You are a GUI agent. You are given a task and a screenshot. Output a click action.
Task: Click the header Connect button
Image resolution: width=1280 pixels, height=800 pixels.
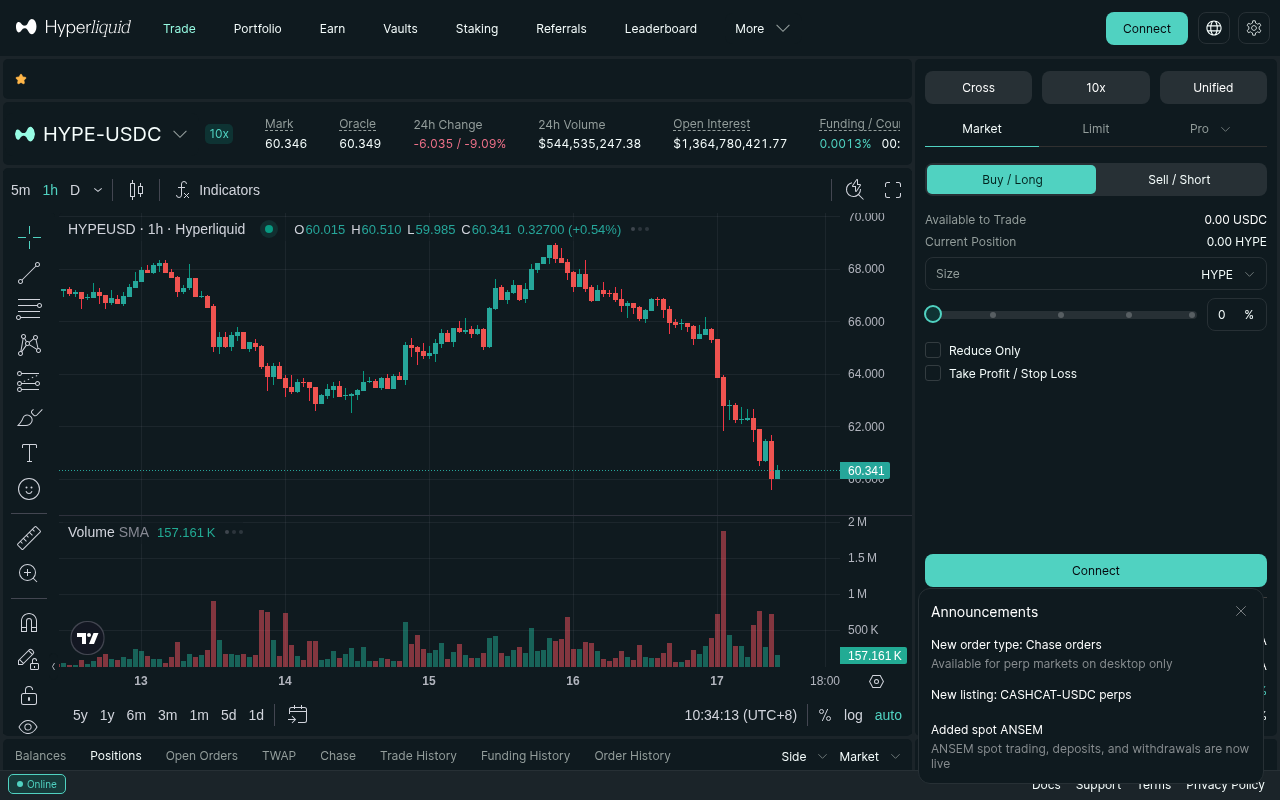click(1146, 28)
